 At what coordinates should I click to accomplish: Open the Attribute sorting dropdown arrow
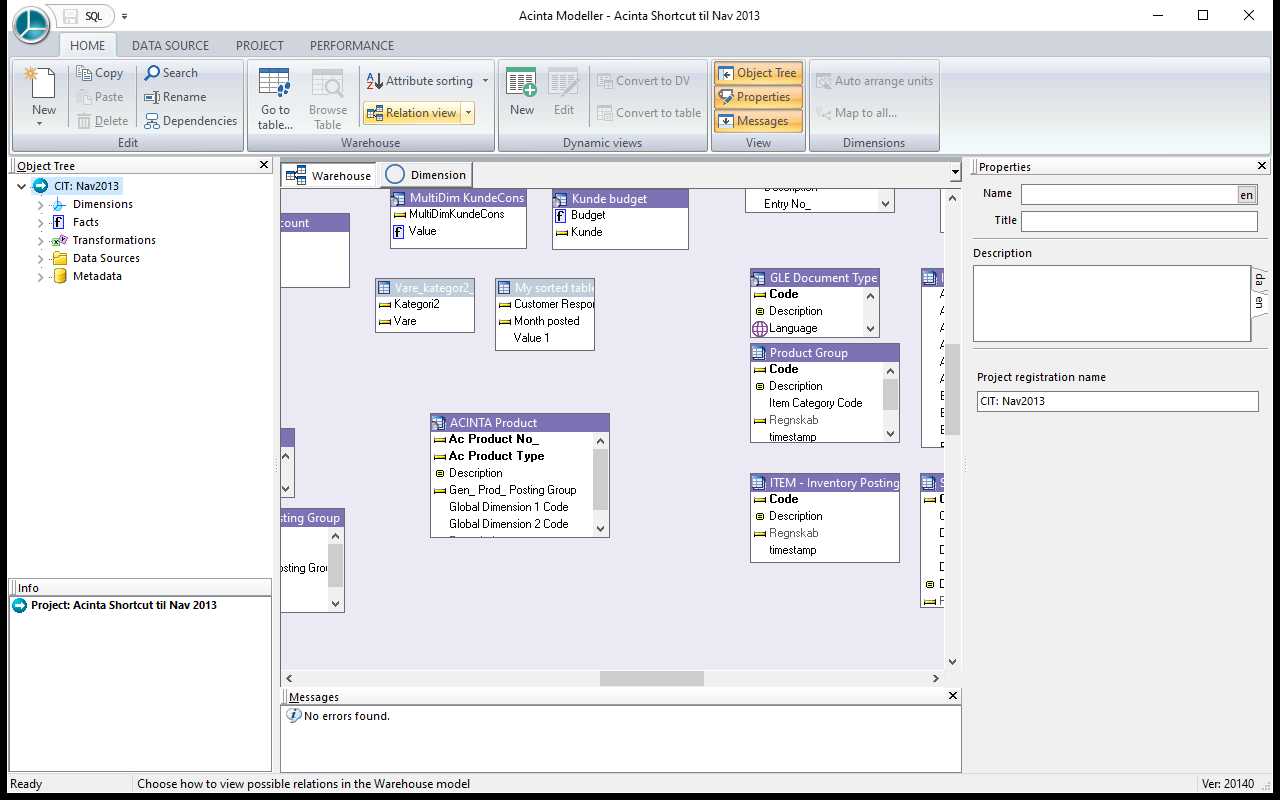tap(486, 81)
